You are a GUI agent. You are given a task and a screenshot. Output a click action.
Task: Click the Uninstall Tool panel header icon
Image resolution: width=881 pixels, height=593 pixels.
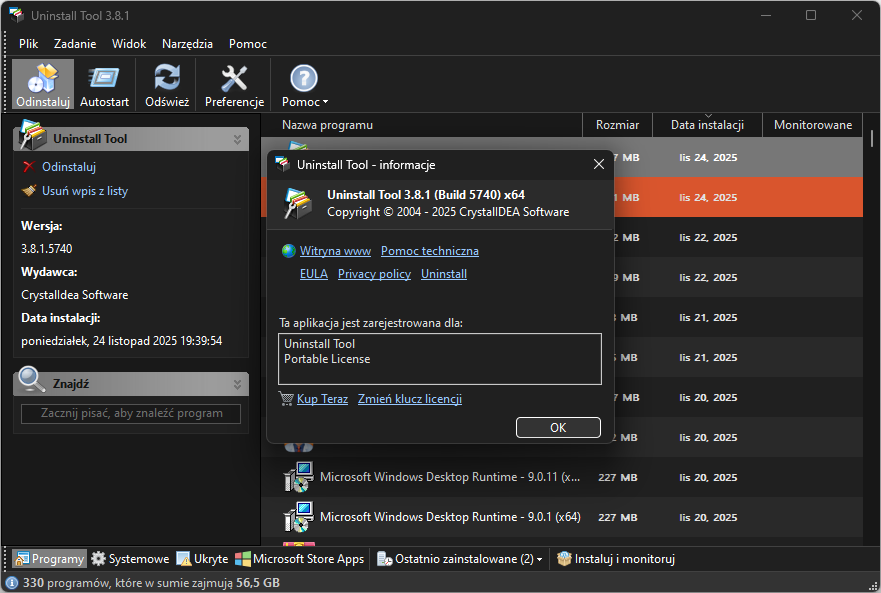[x=32, y=135]
